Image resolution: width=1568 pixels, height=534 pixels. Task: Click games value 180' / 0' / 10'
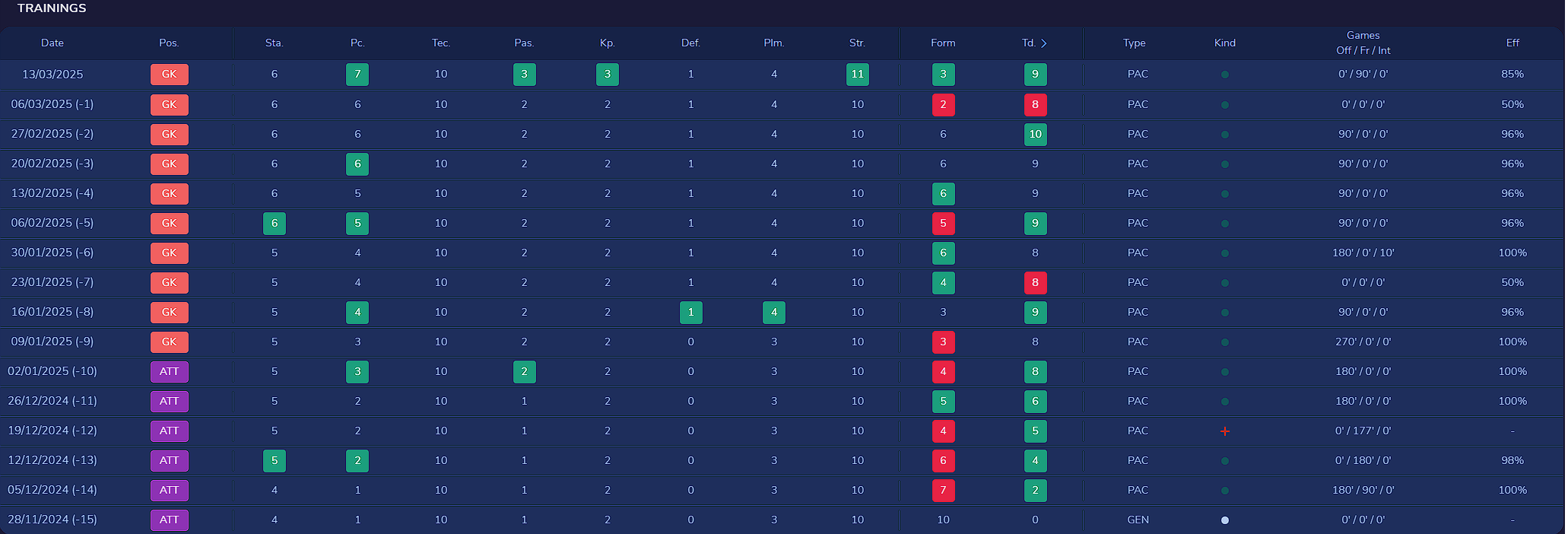(1363, 253)
